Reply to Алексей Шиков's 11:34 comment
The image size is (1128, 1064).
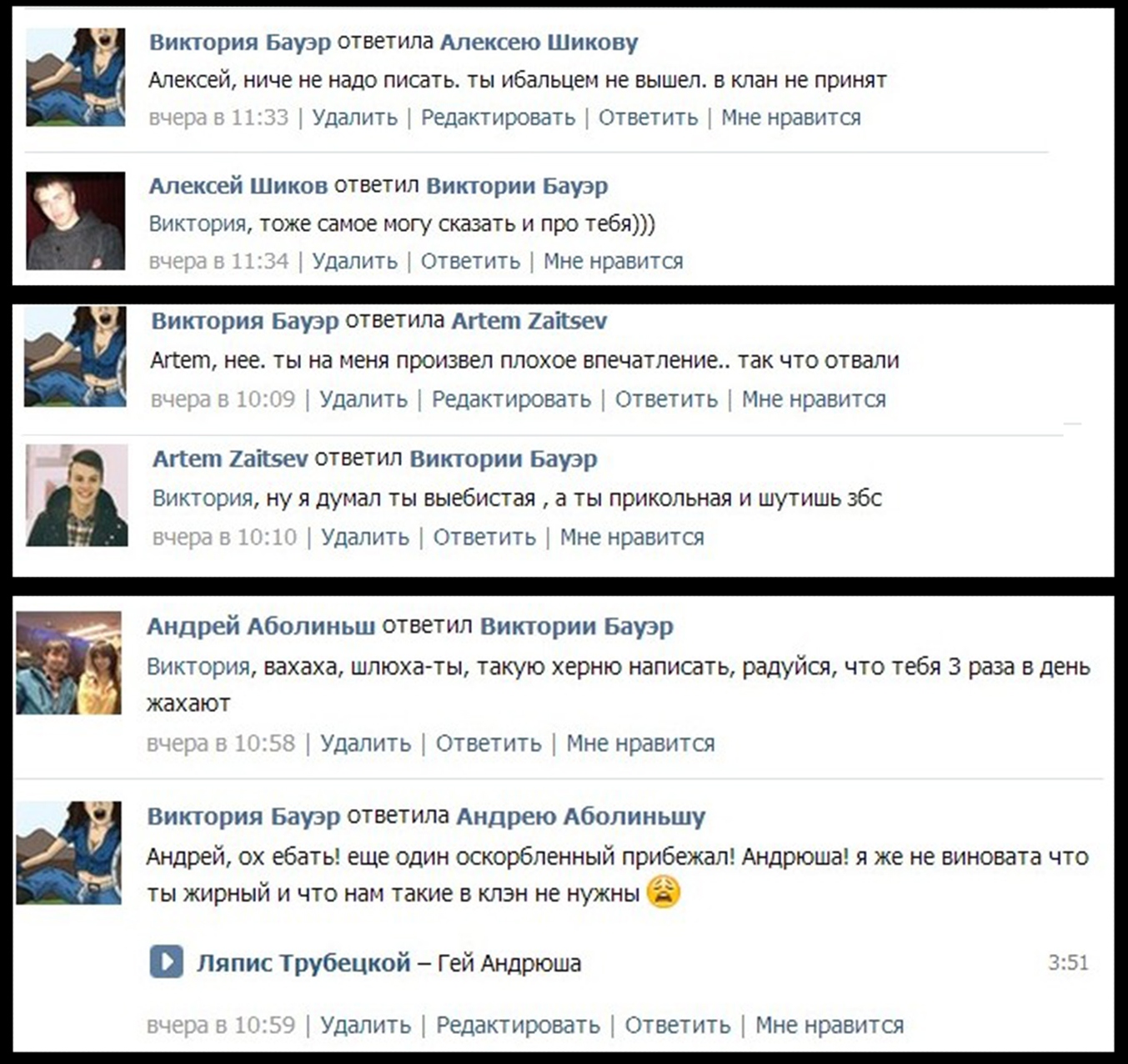(470, 261)
